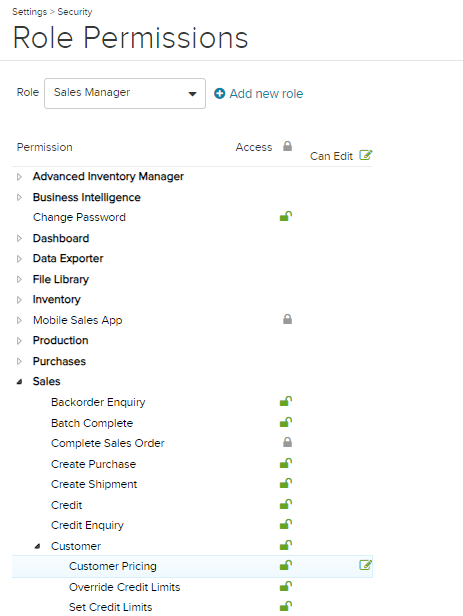The width and height of the screenshot is (463, 616).
Task: Click green unlock icon for Backorder Enquiry
Action: [286, 401]
